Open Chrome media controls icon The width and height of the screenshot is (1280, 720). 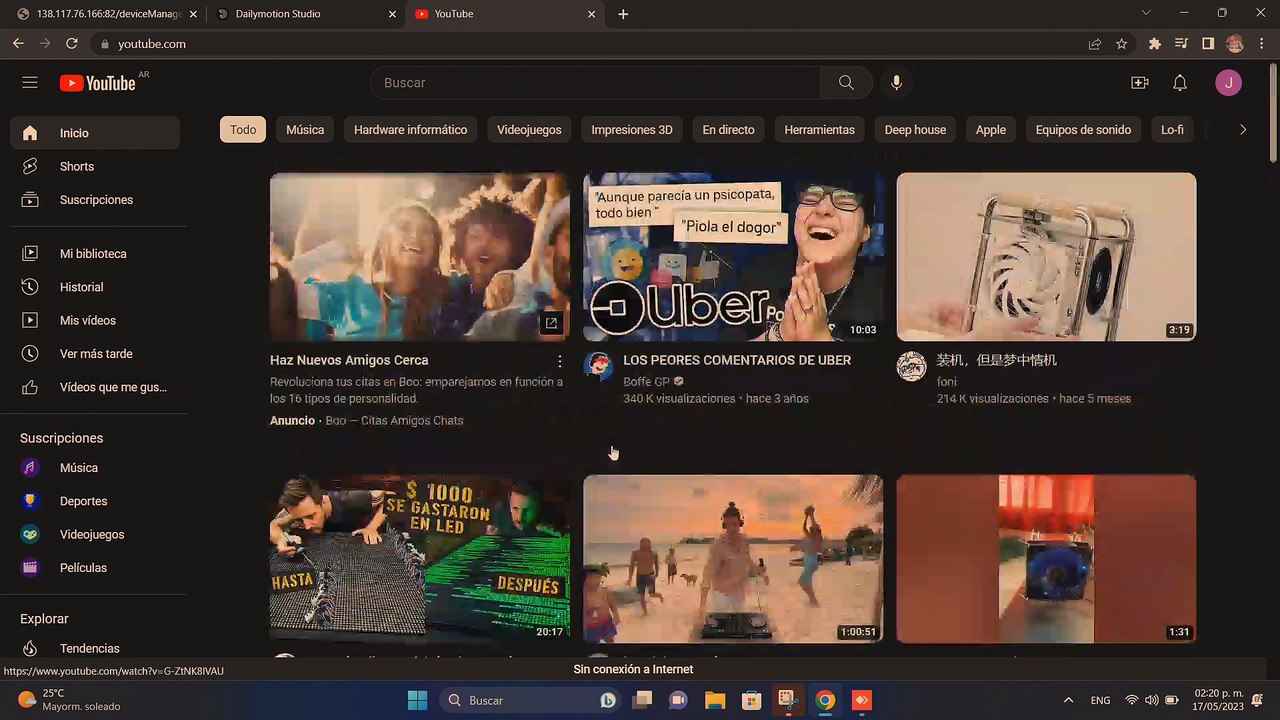[1181, 44]
